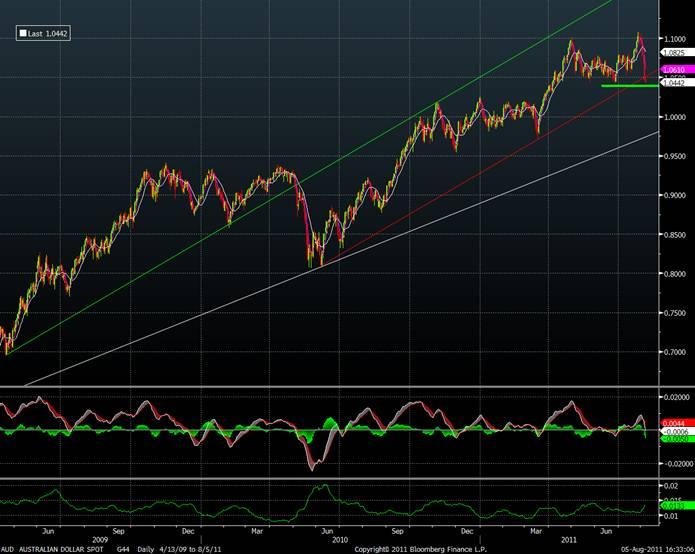Click the 'G44' chart identifier in the footer
This screenshot has width=695, height=554.
pyautogui.click(x=124, y=550)
